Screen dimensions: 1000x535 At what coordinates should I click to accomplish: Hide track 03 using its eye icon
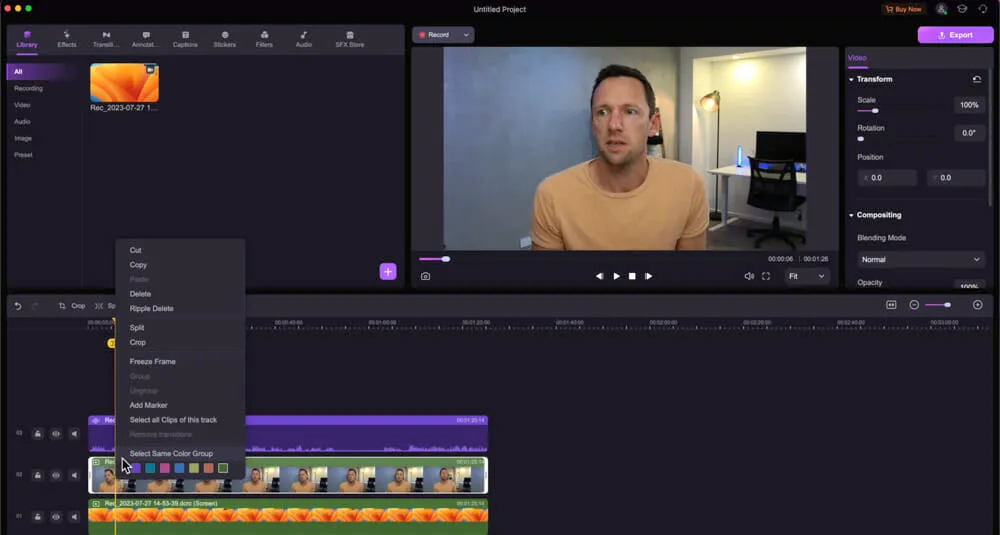click(56, 434)
